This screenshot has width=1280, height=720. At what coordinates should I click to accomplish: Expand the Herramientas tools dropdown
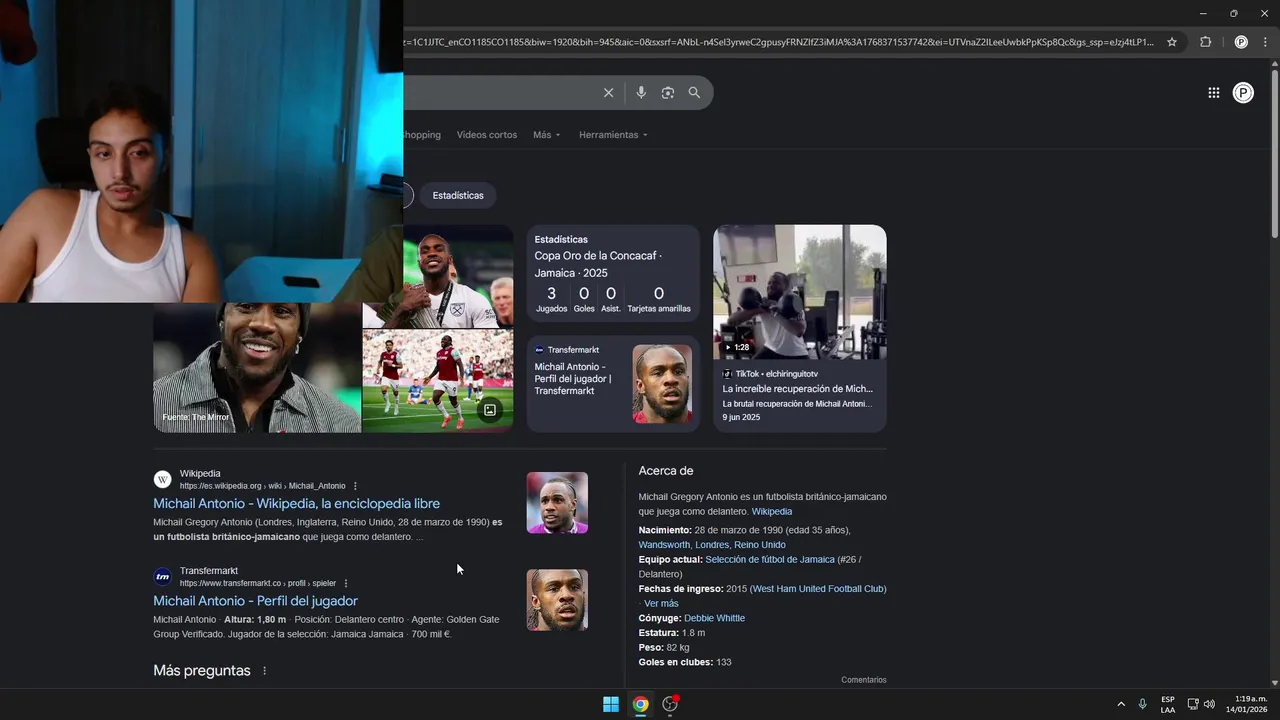pyautogui.click(x=613, y=135)
